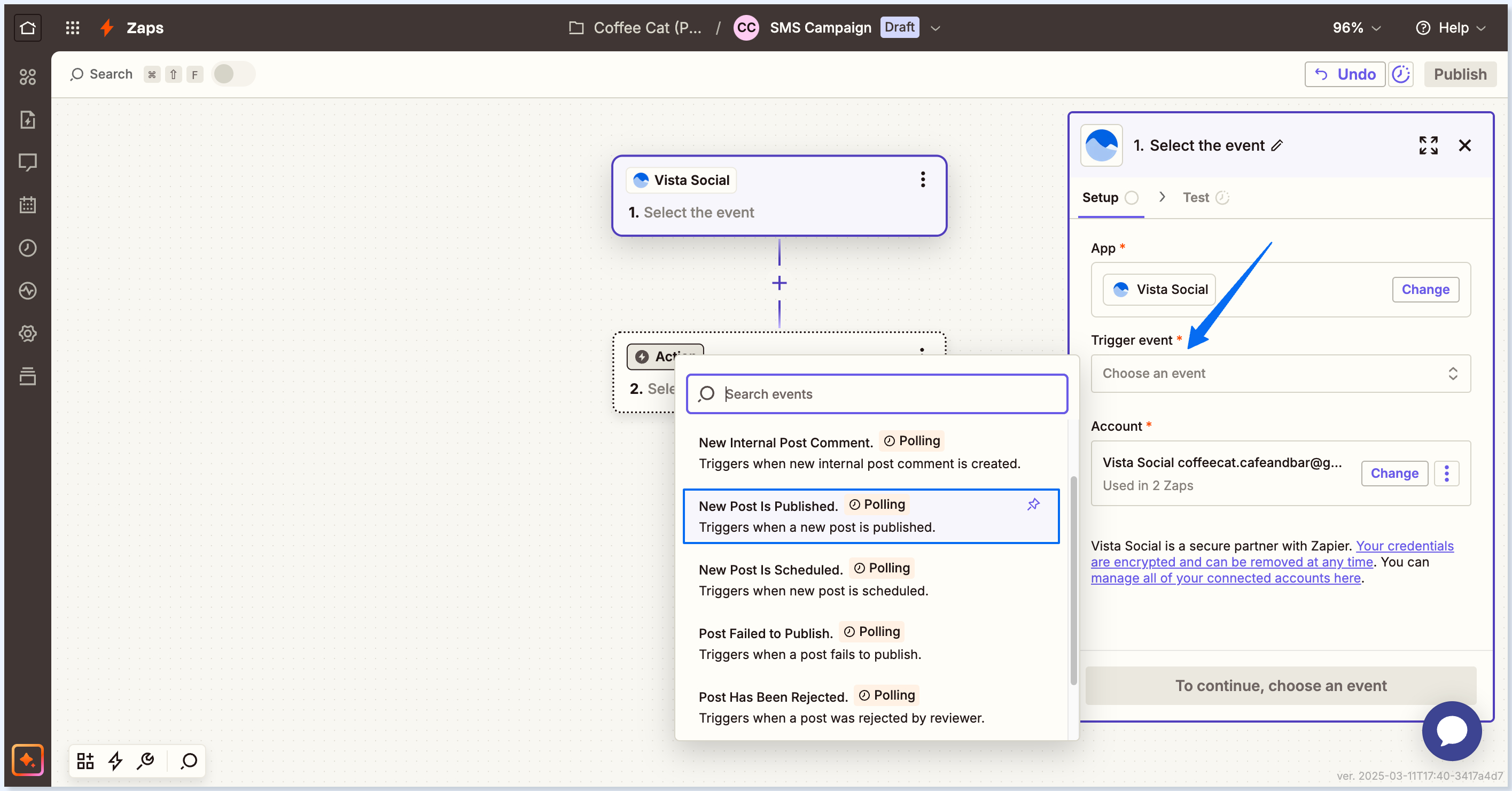The image size is (1512, 791).
Task: Select New Internal Post Comment event
Action: tap(871, 453)
